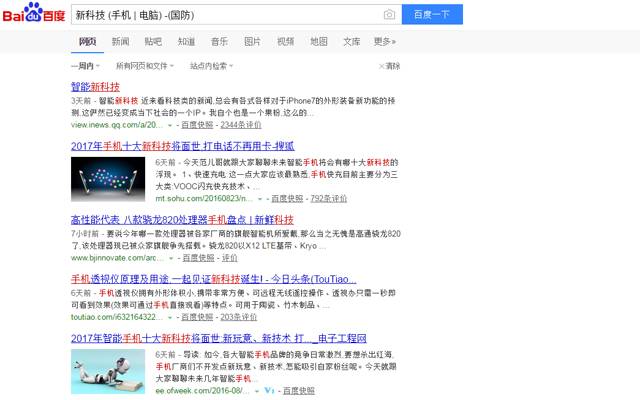Open the 203条评价 reviews link
Viewport: 640px width, 400px height.
tap(239, 317)
